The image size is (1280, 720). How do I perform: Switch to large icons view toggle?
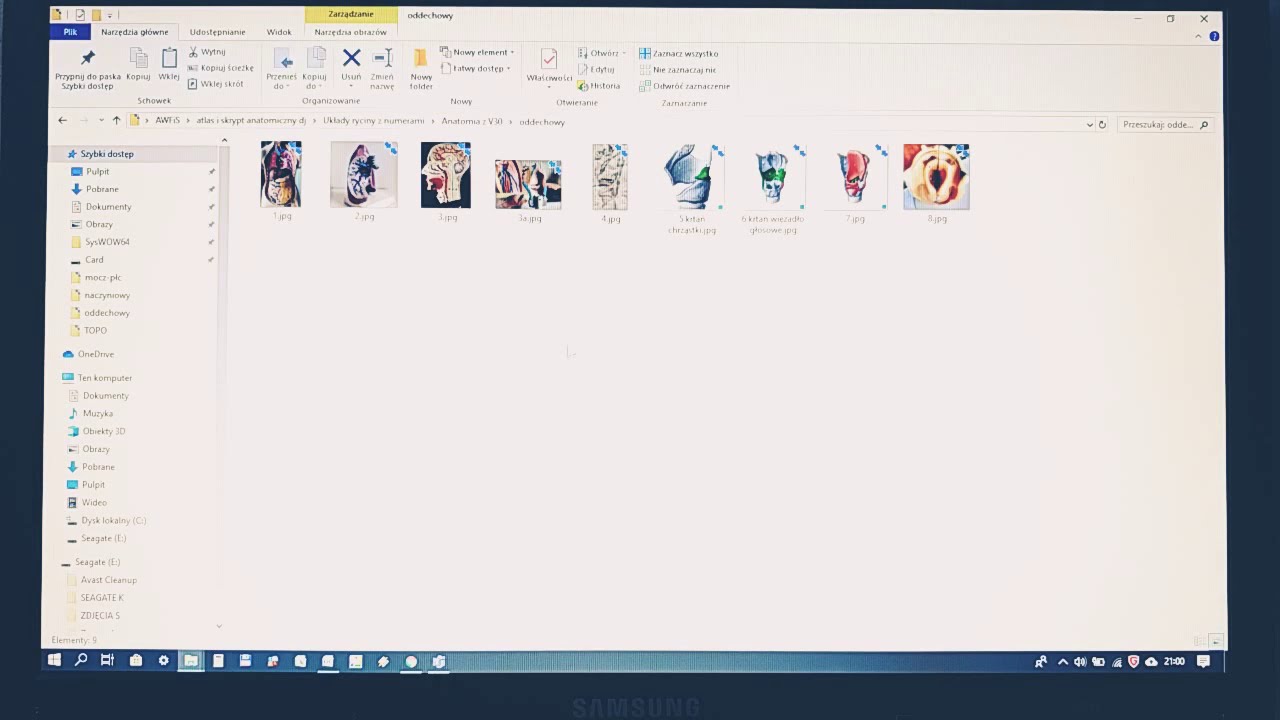point(1215,640)
